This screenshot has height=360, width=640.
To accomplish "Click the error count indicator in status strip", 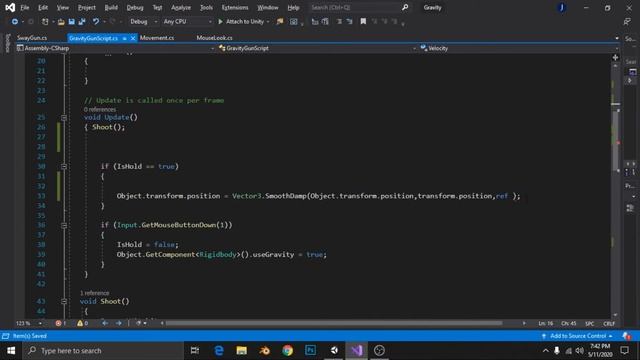I will pos(60,323).
